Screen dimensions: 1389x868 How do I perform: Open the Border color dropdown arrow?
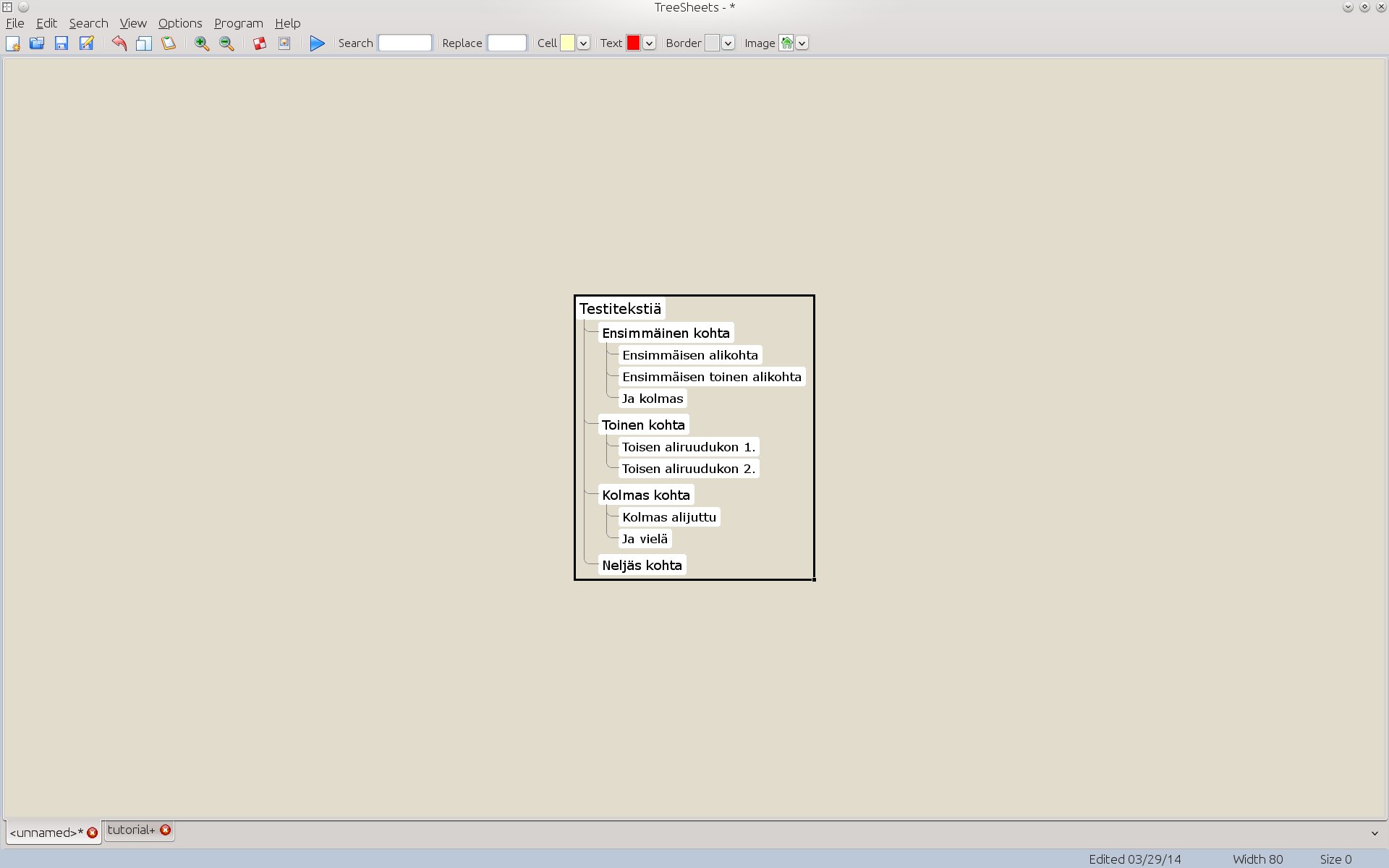(x=728, y=43)
